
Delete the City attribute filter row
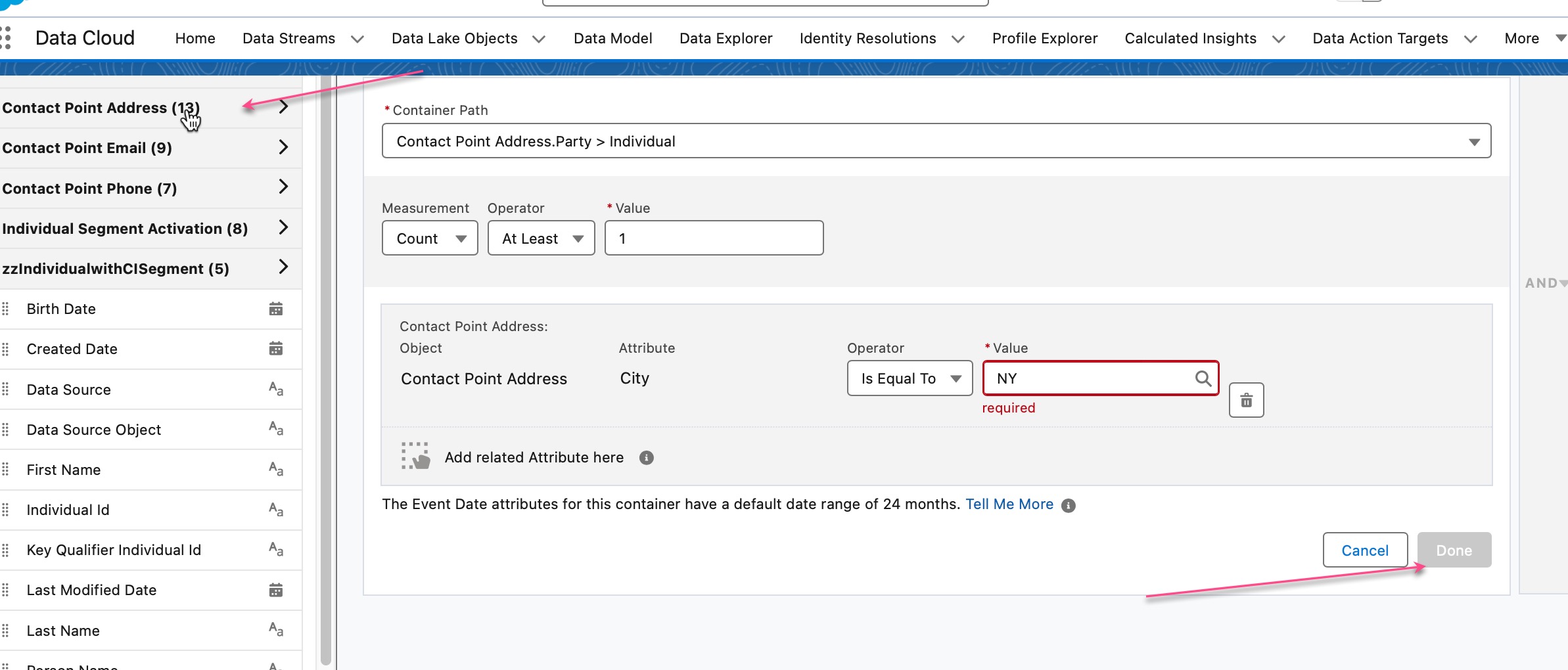[x=1246, y=400]
